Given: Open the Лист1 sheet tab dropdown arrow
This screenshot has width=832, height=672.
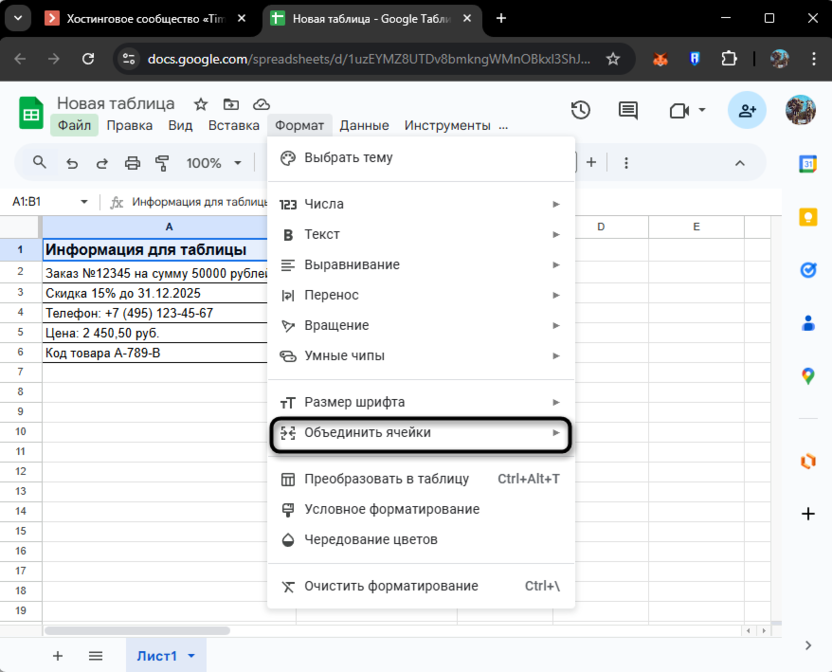Looking at the screenshot, I should (x=191, y=656).
